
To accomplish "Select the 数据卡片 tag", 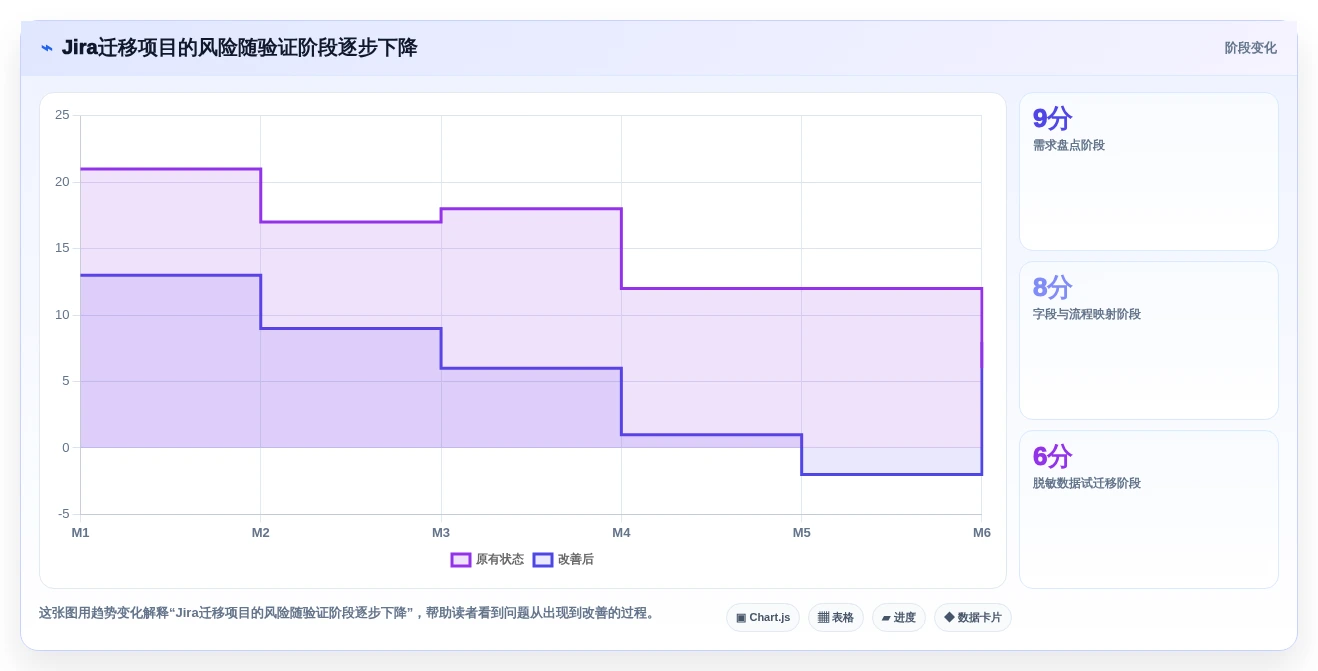I will point(973,617).
